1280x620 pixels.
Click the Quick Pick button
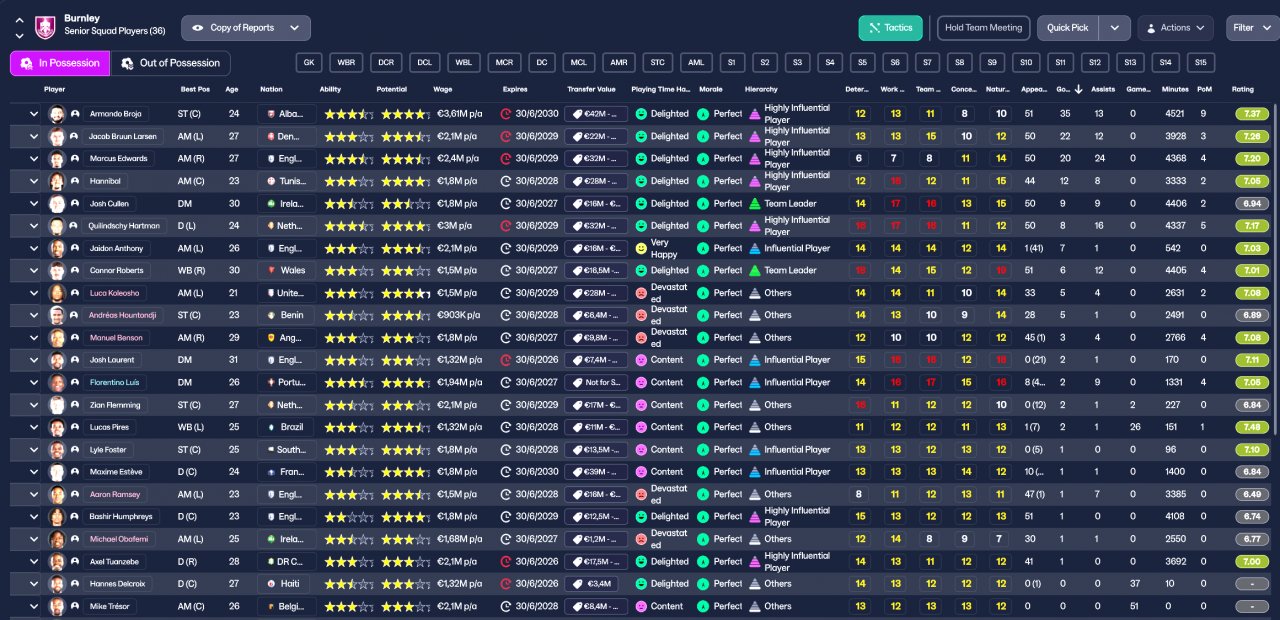coord(1068,28)
